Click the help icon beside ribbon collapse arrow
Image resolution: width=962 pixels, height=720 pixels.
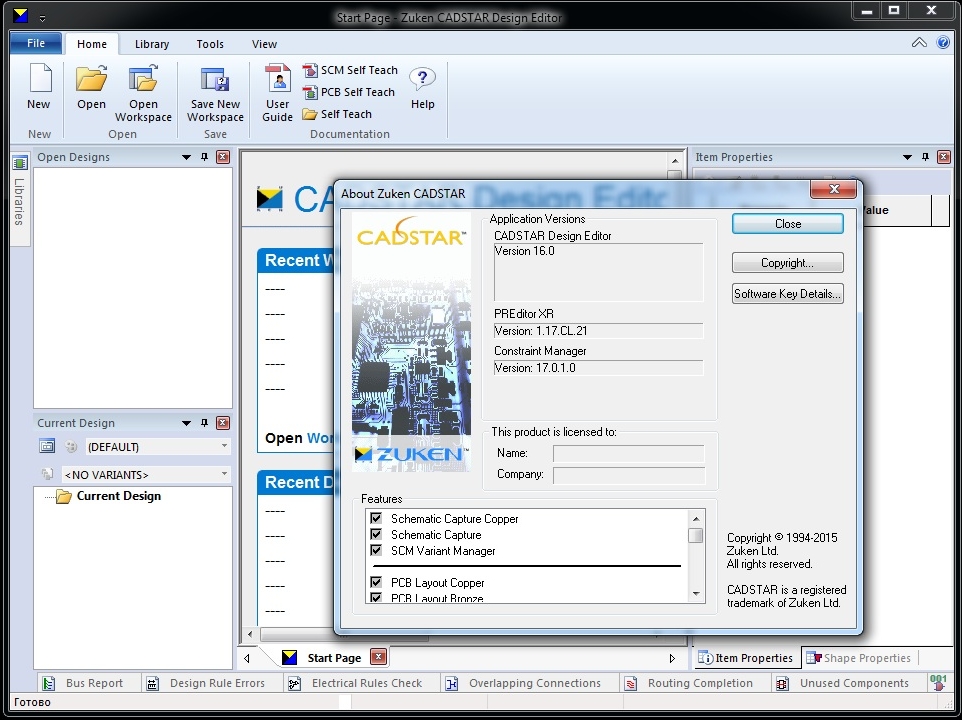pos(943,42)
